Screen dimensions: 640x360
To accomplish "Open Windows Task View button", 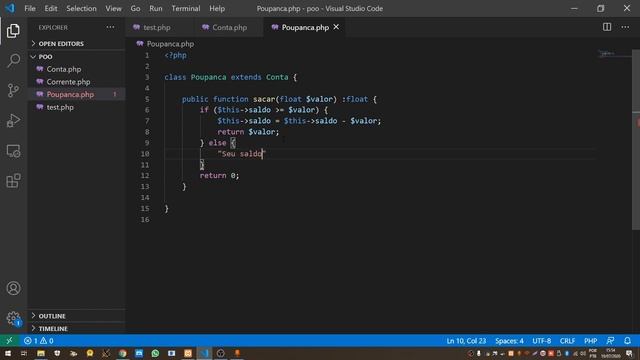I will tap(24, 353).
